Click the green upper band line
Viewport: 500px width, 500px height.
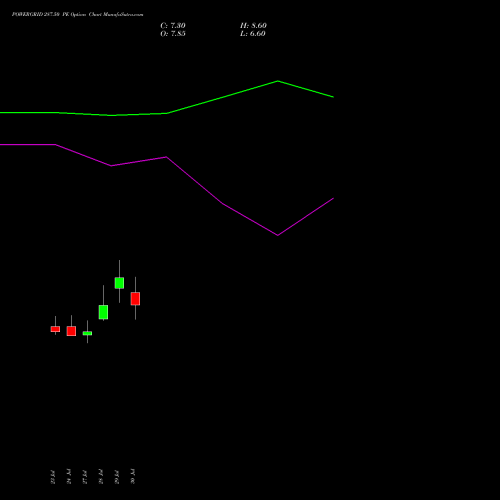click(167, 113)
